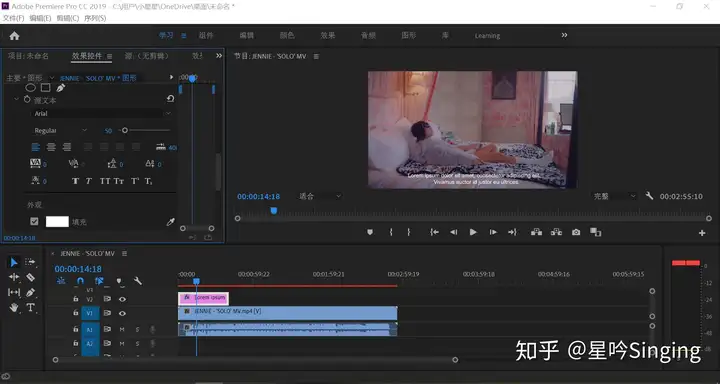Select the Ripple Edit tool
The image size is (720, 384).
[14, 277]
